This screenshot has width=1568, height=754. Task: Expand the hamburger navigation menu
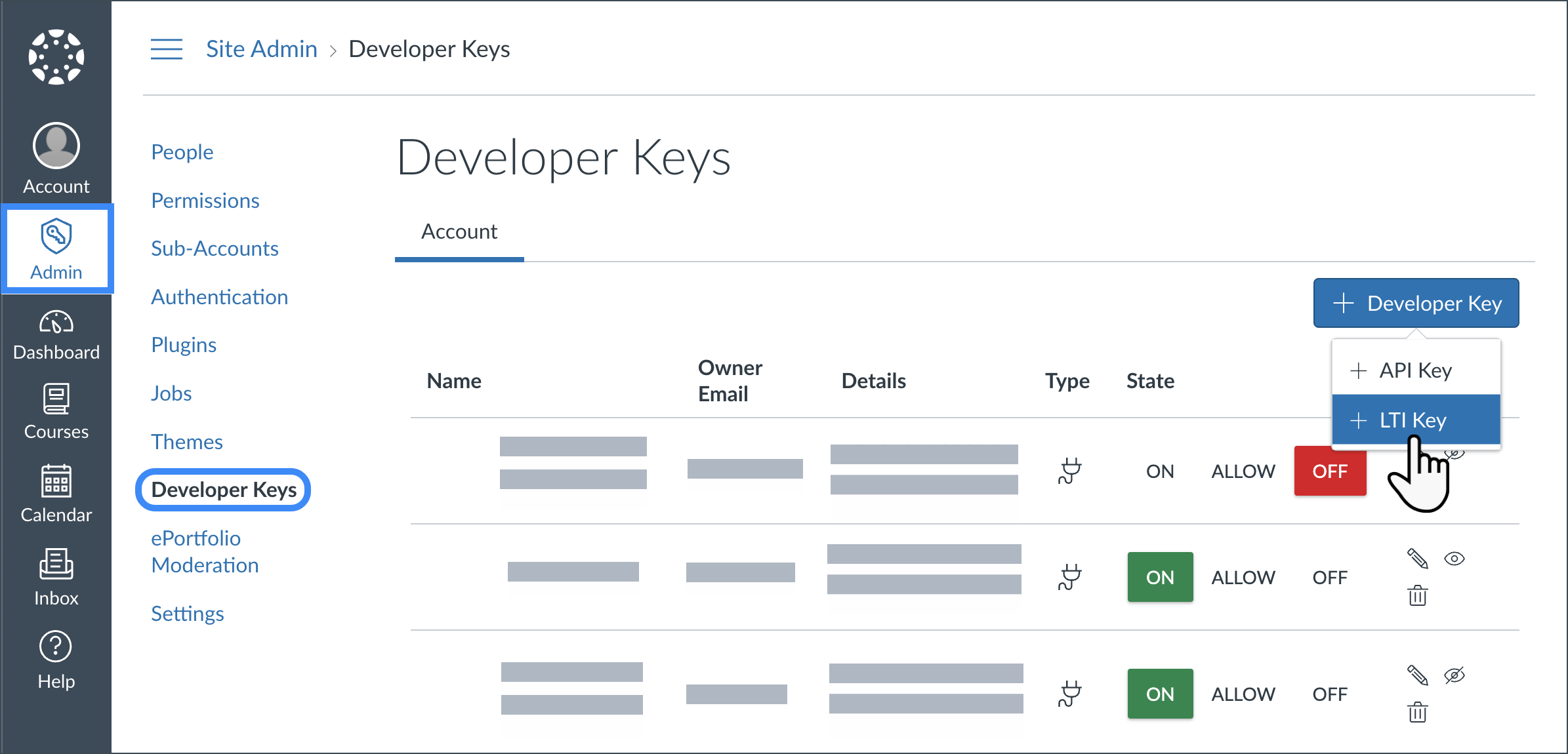[167, 49]
